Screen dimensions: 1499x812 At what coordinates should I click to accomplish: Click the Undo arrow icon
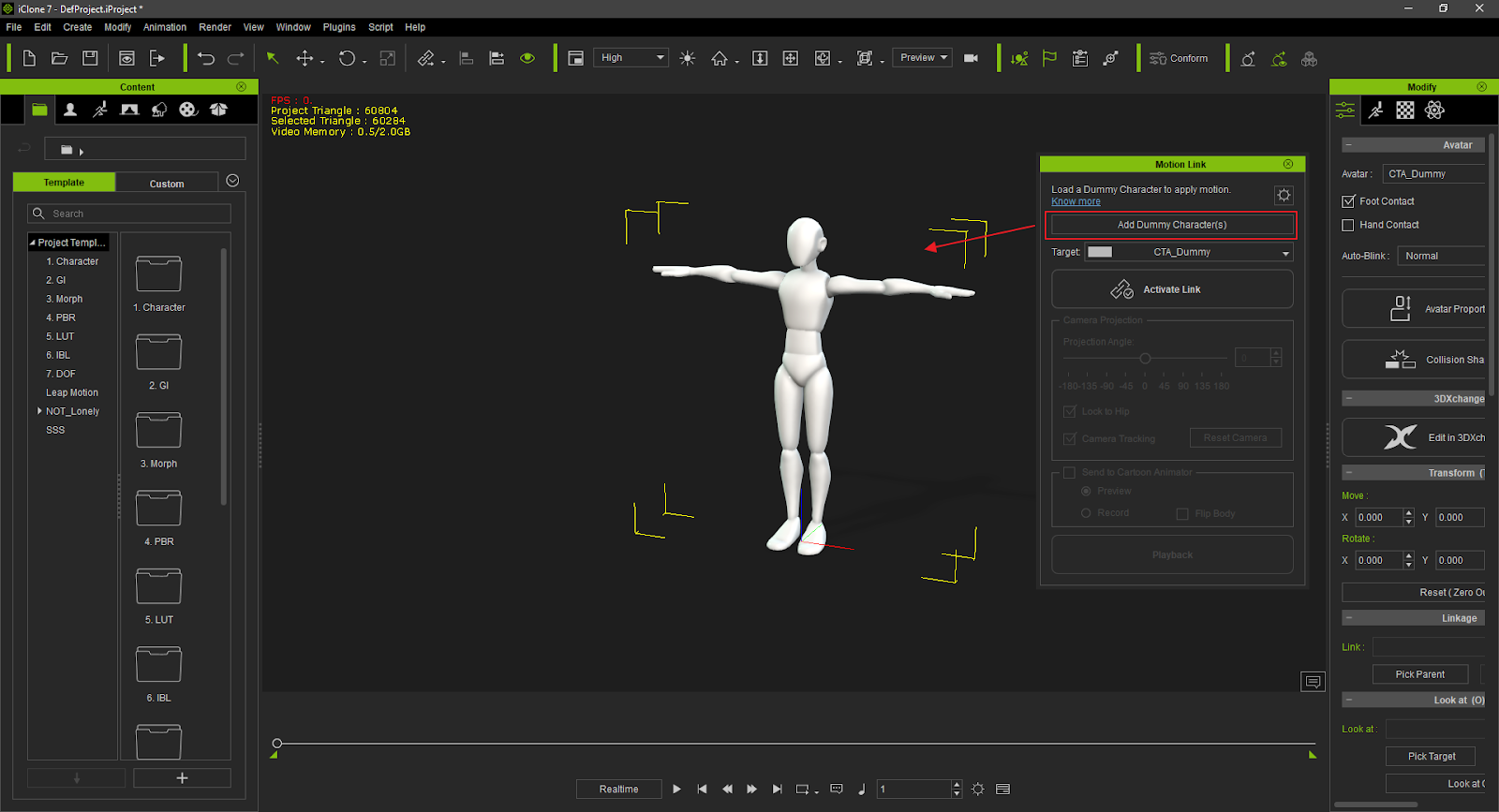coord(206,58)
